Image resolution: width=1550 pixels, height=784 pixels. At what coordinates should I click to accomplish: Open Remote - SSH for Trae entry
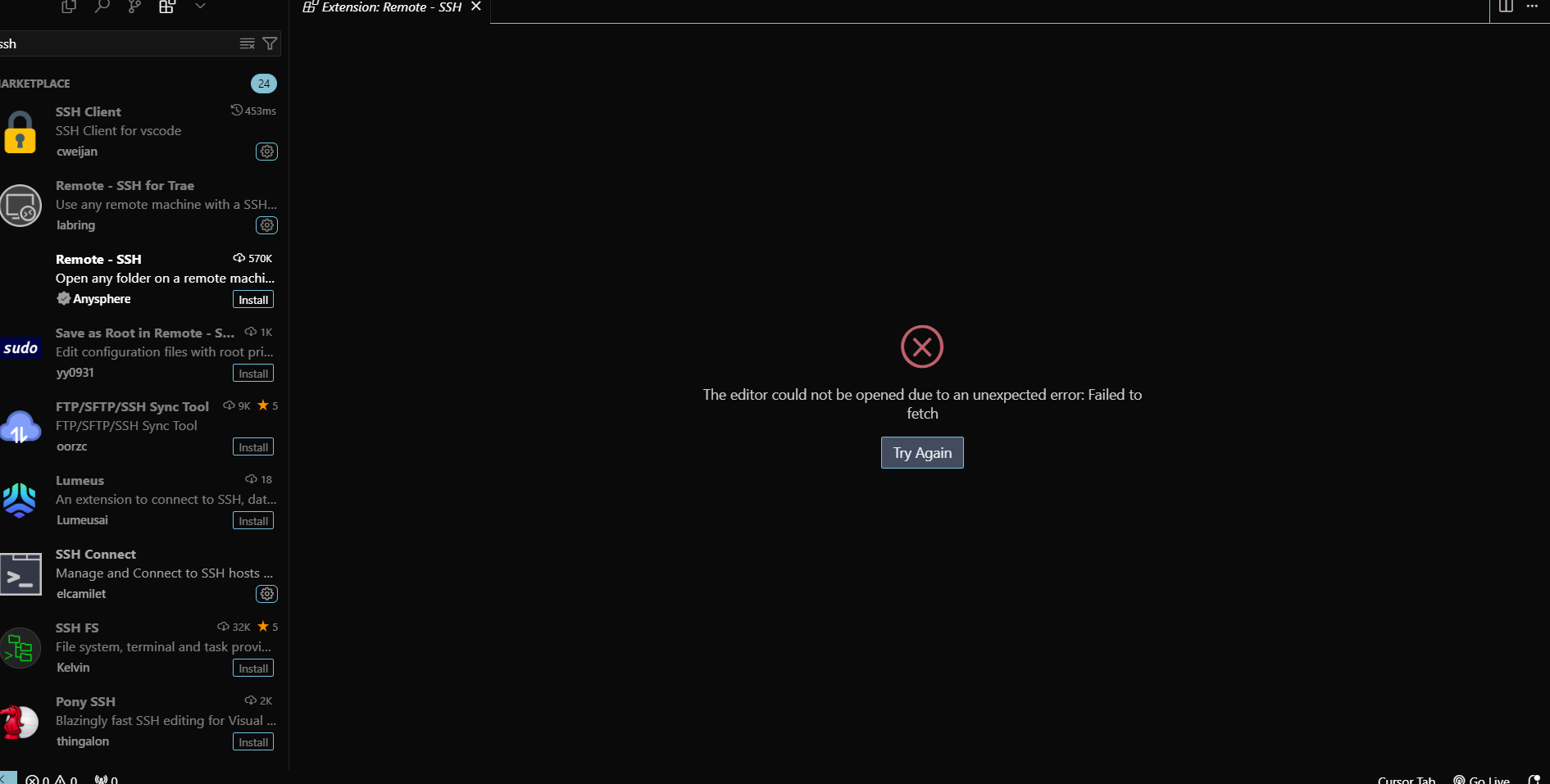pos(144,206)
